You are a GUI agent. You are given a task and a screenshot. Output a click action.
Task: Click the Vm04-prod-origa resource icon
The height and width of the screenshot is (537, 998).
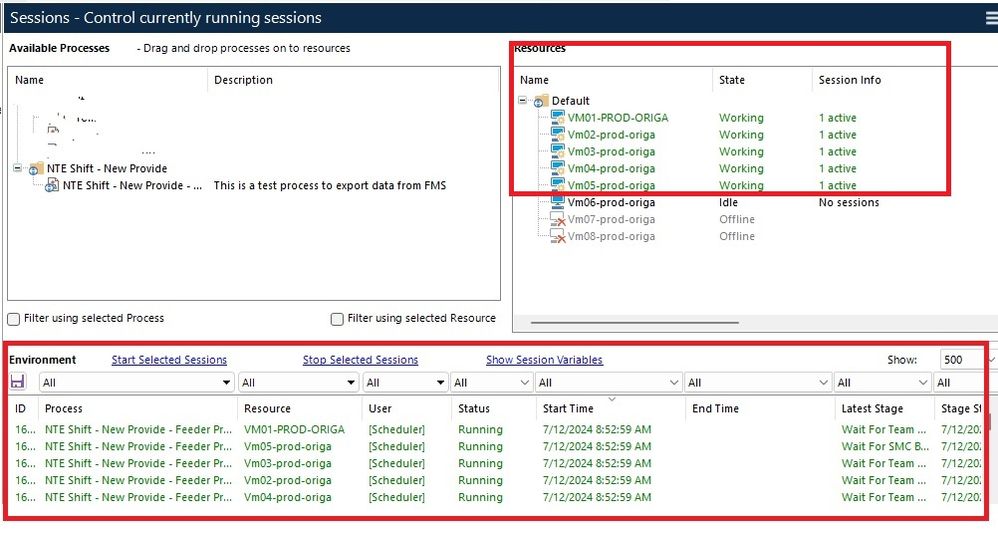click(558, 168)
